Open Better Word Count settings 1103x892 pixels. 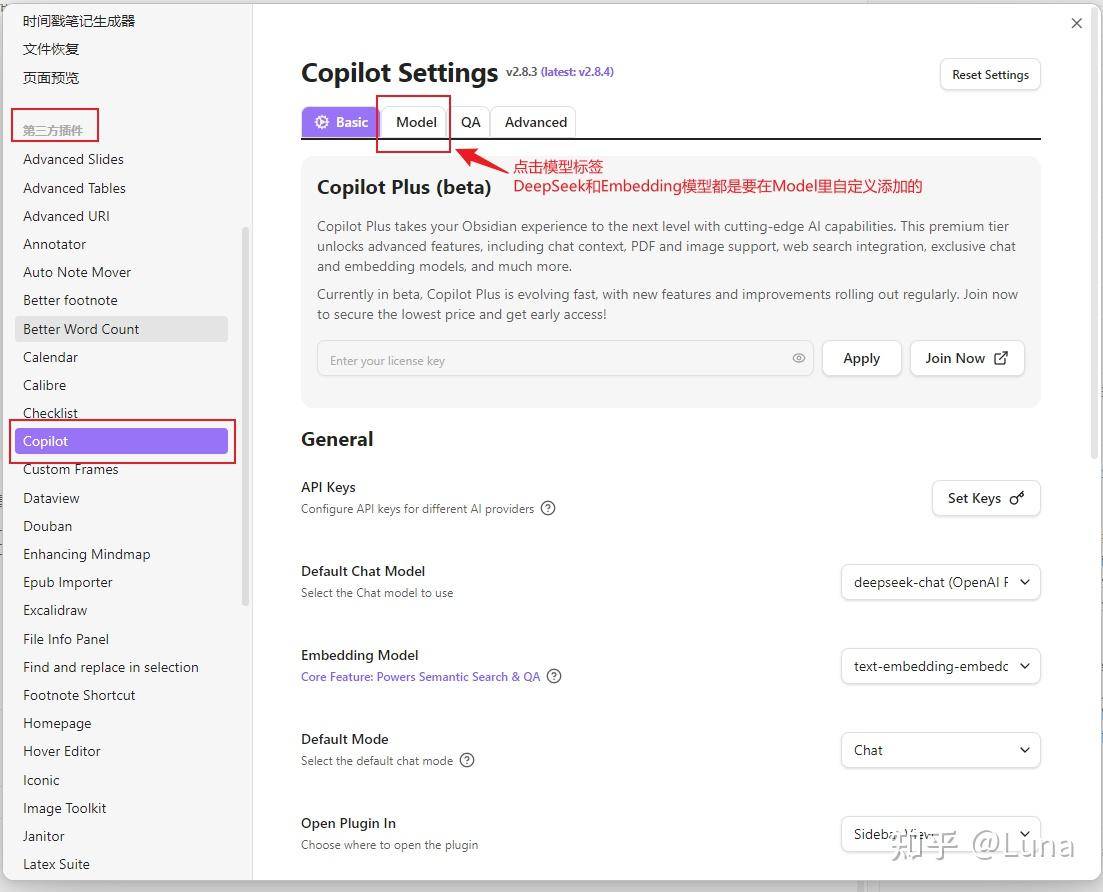(x=121, y=329)
